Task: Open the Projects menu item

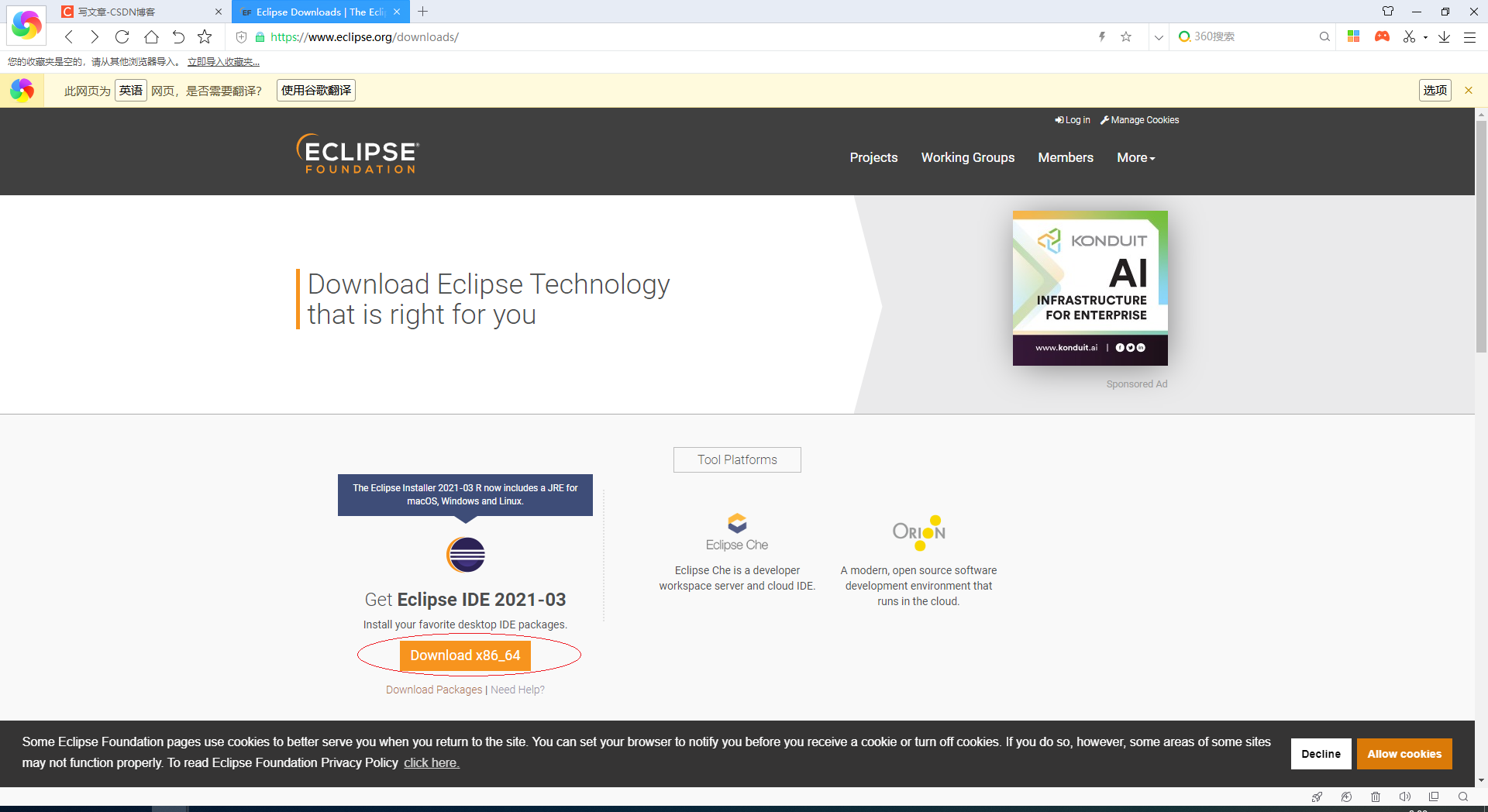Action: [x=873, y=157]
